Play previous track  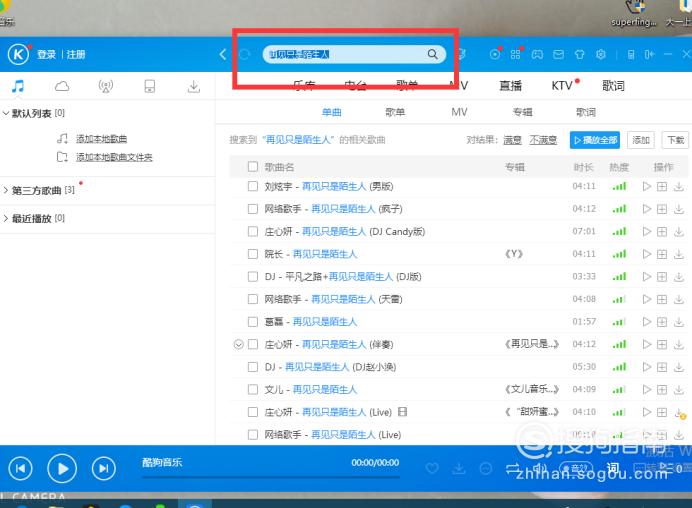click(20, 468)
